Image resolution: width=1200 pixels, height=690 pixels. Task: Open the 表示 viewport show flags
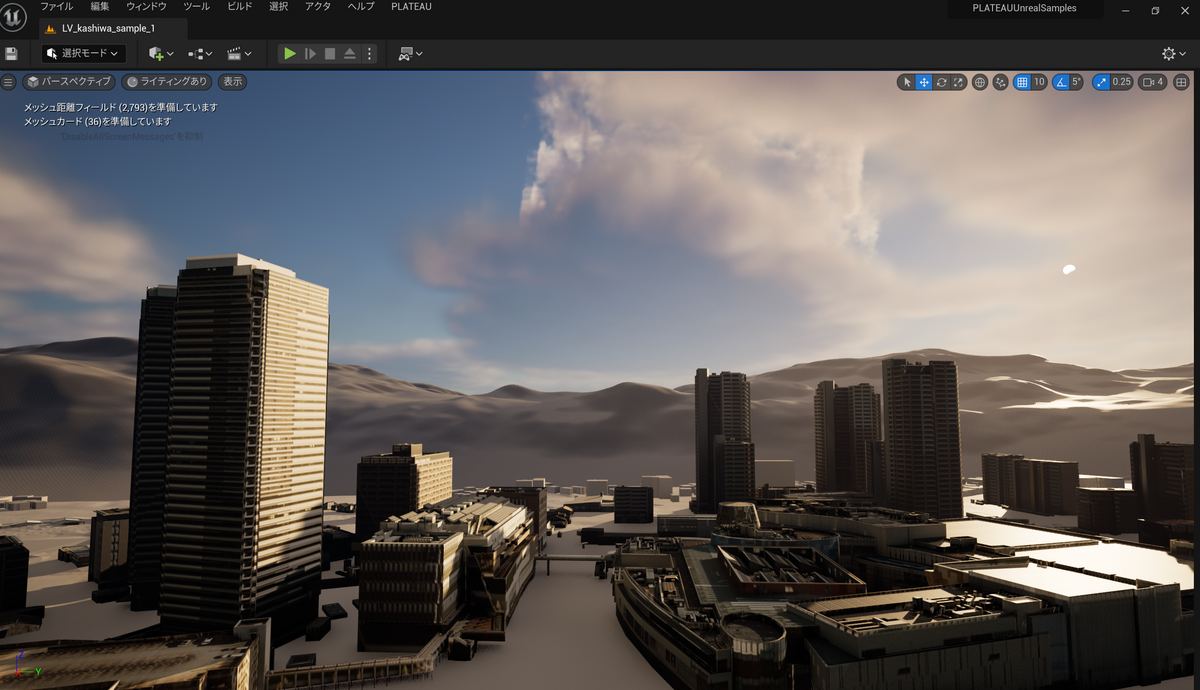(231, 82)
